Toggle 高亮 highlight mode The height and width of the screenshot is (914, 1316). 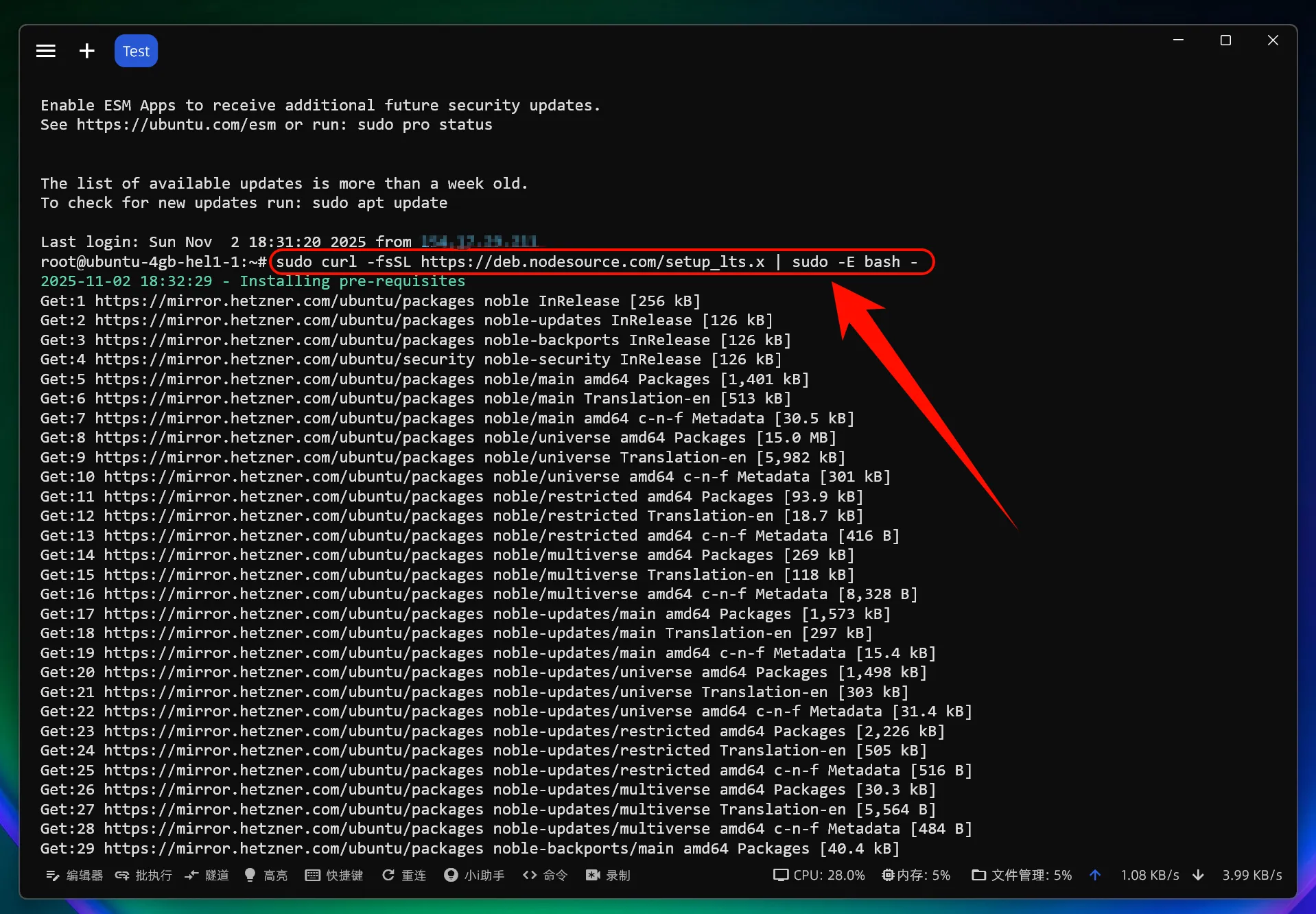pos(266,875)
